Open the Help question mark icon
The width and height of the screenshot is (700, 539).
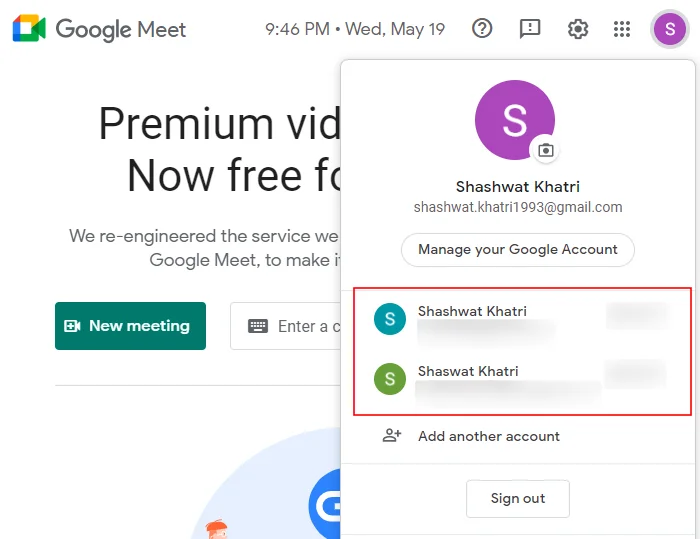pyautogui.click(x=482, y=29)
